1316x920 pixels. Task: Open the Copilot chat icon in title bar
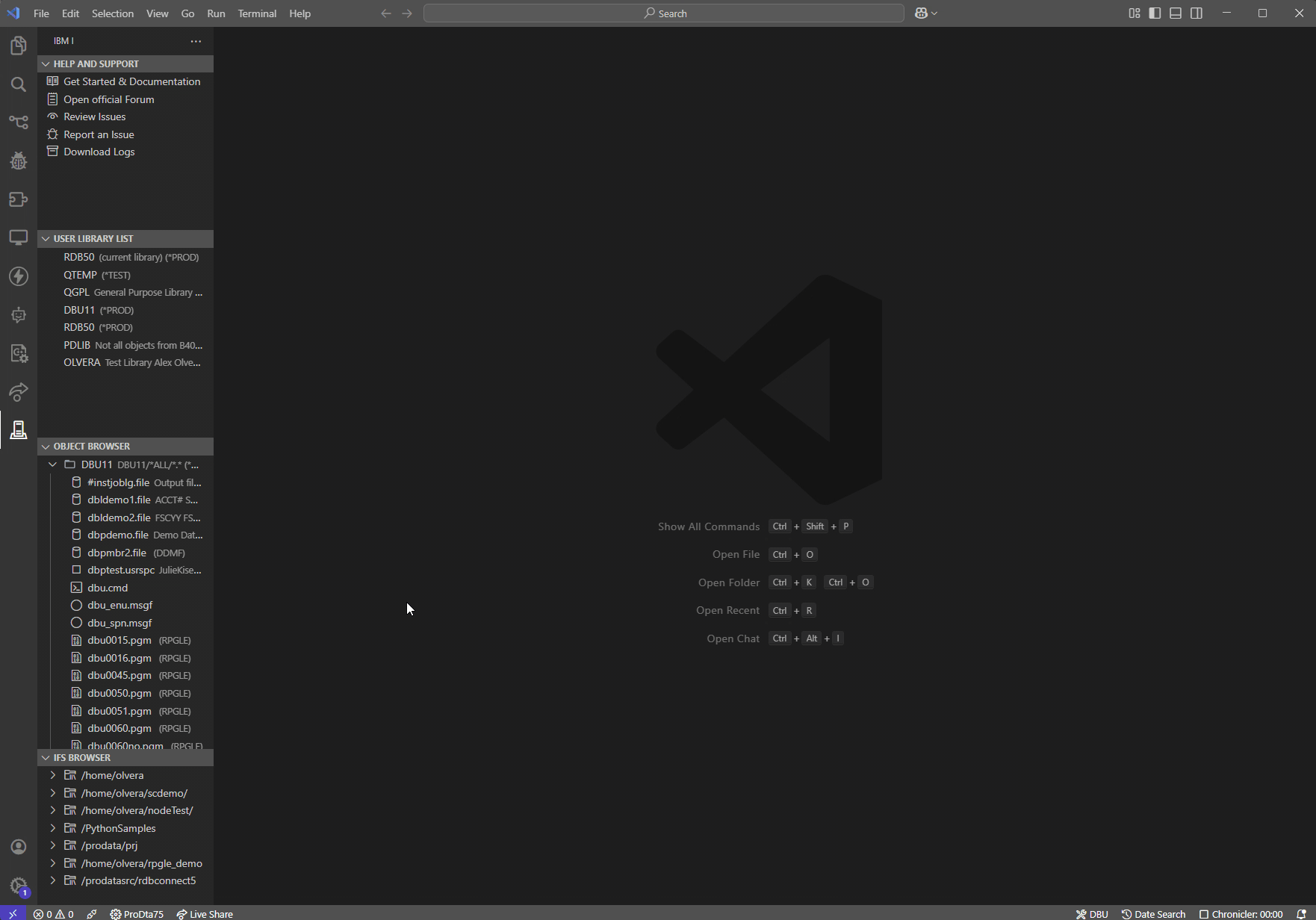[x=921, y=13]
